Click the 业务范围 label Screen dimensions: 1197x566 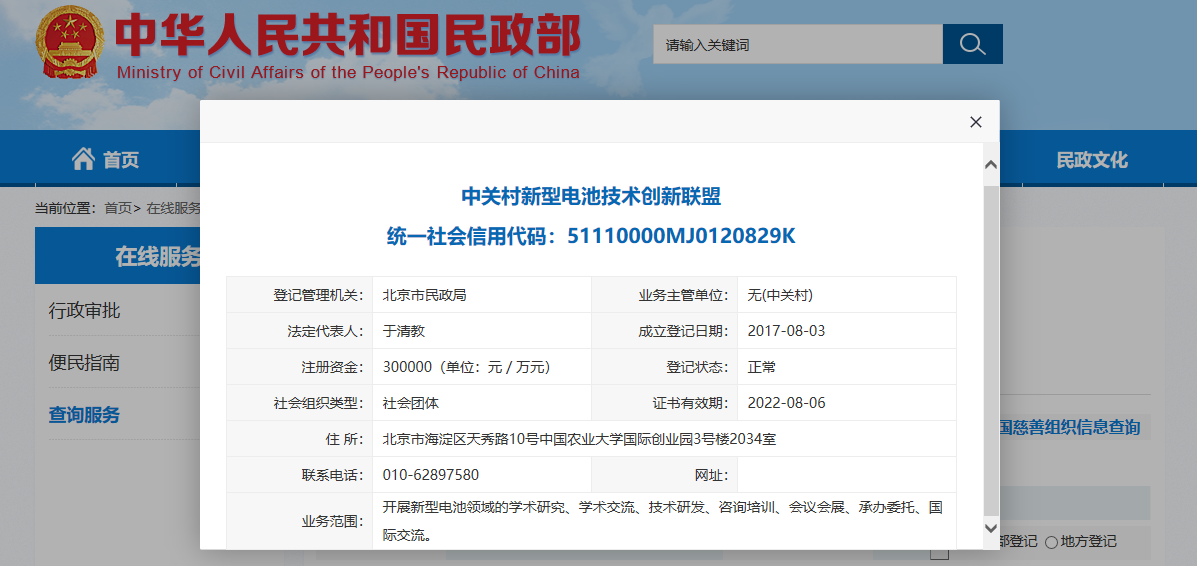pos(332,522)
